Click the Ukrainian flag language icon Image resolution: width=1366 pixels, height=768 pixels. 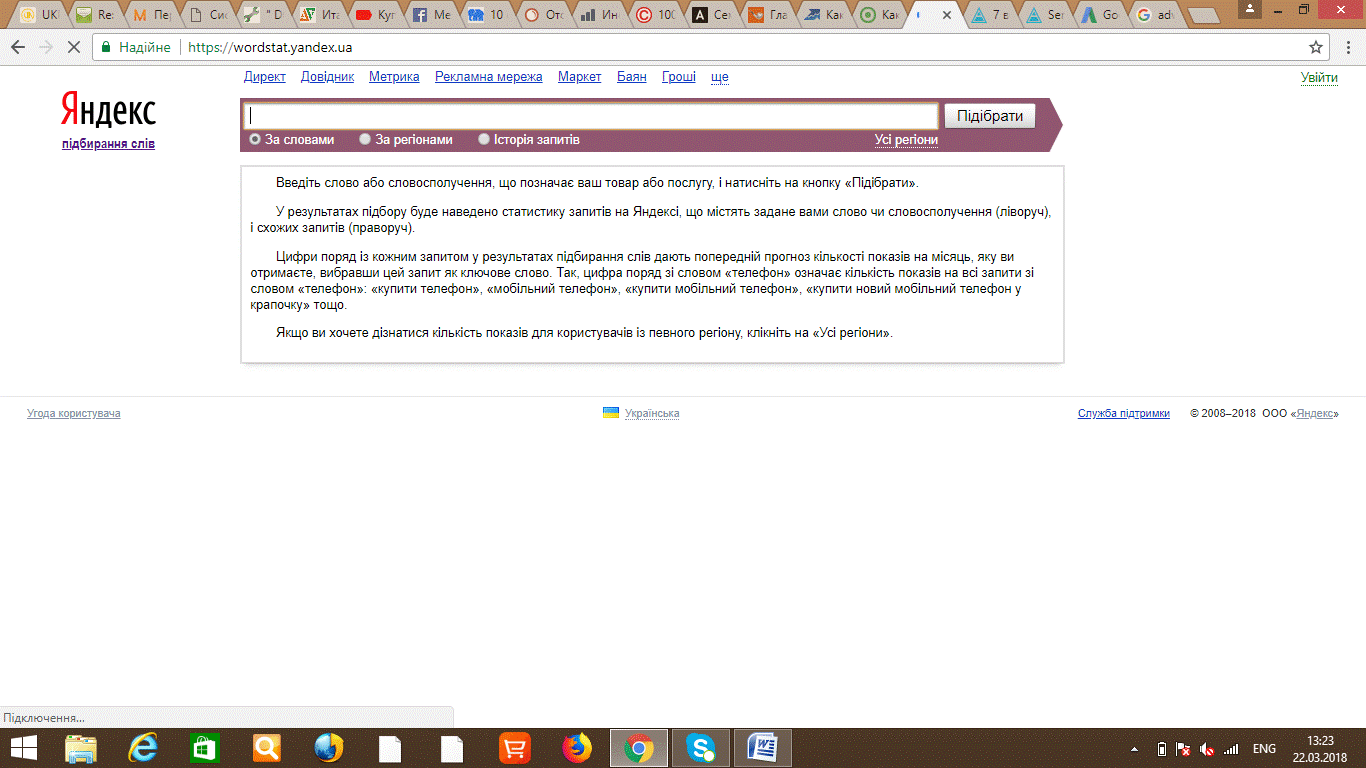click(x=611, y=413)
